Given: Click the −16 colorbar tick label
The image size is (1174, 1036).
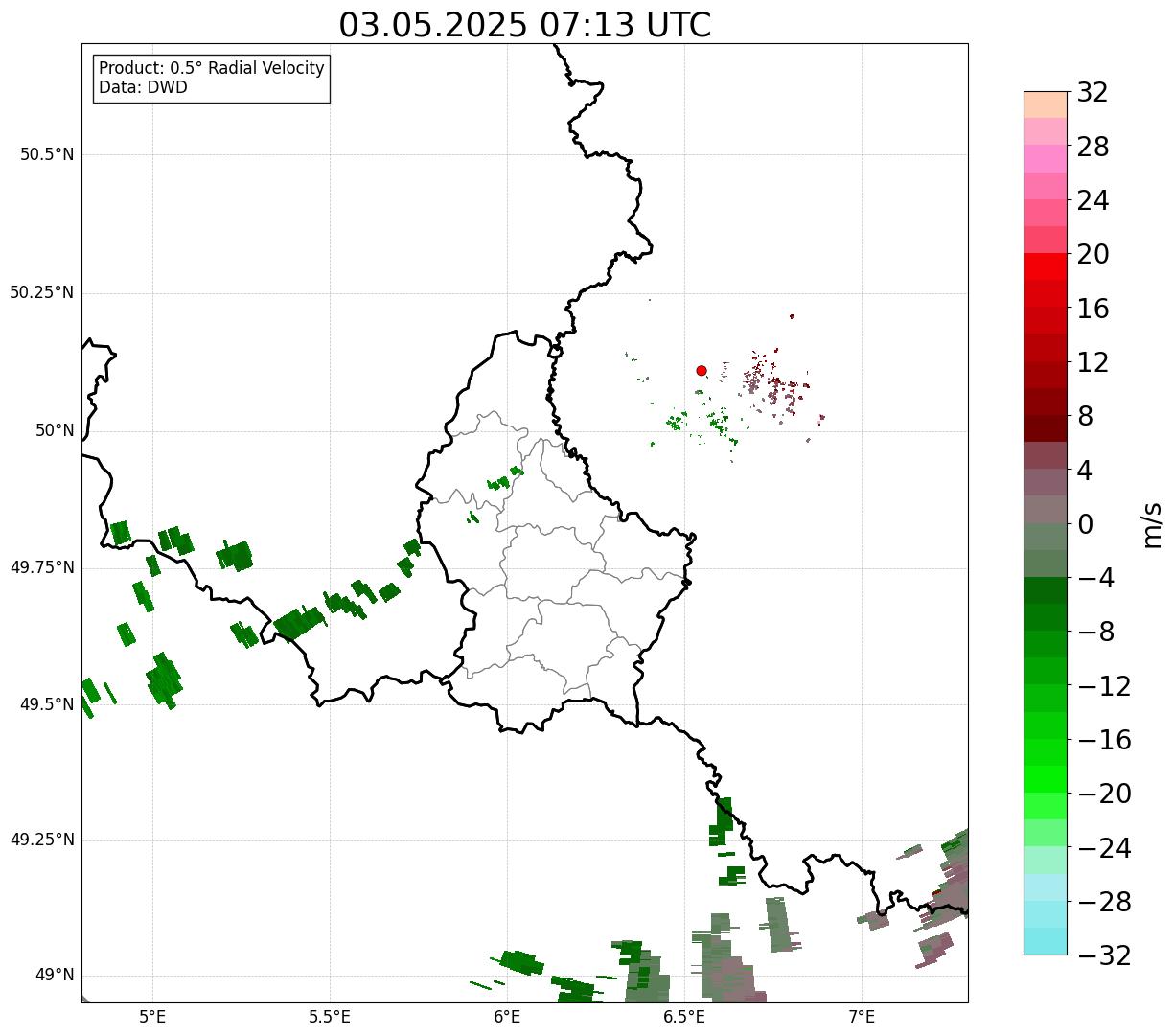Looking at the screenshot, I should pos(1104,740).
